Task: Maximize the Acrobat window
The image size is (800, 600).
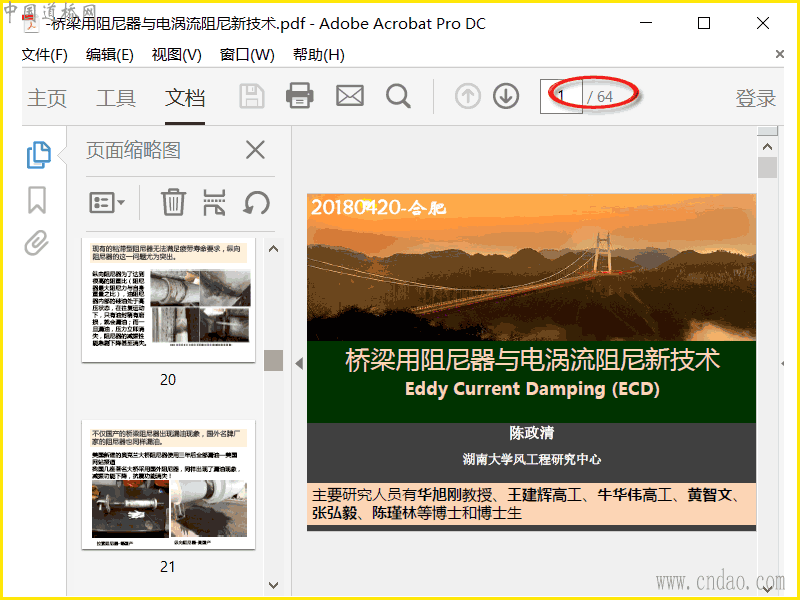Action: pyautogui.click(x=704, y=23)
